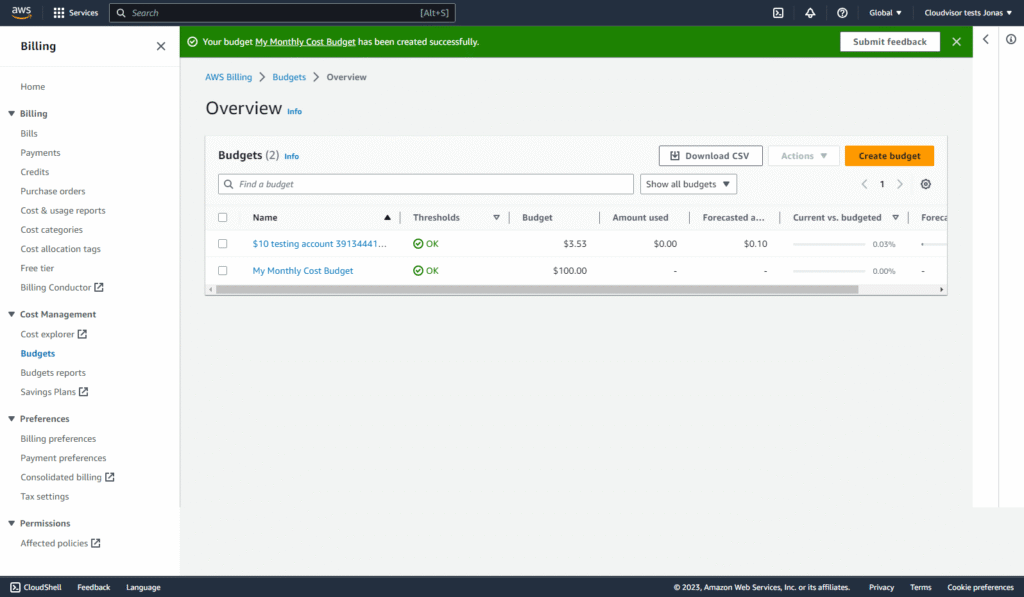Click the Overview Info link
This screenshot has width=1024, height=597.
click(295, 112)
